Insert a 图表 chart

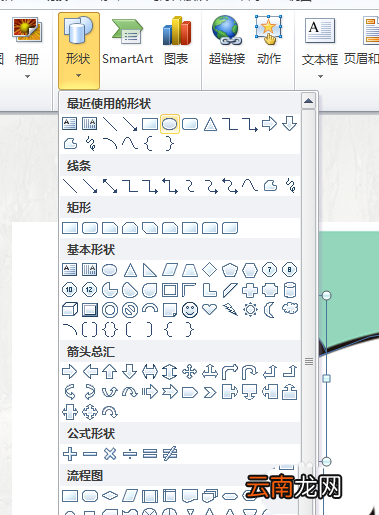coord(176,41)
